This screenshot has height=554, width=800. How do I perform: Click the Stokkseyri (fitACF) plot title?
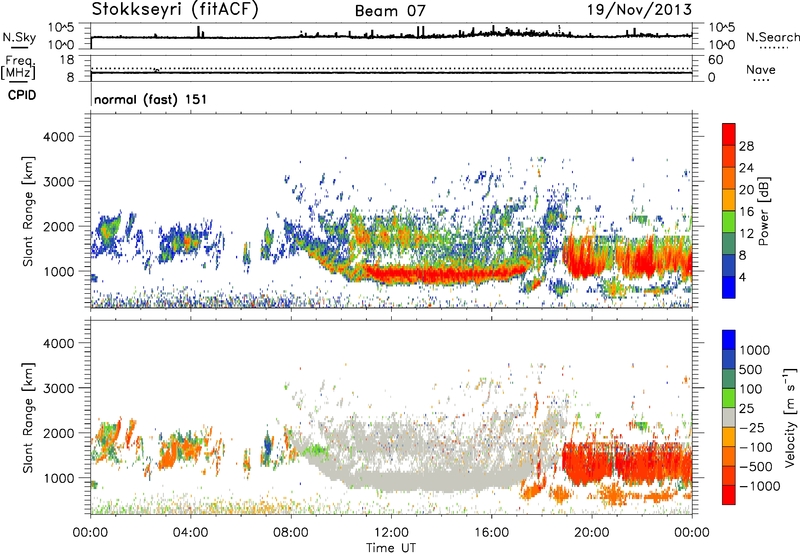(175, 9)
